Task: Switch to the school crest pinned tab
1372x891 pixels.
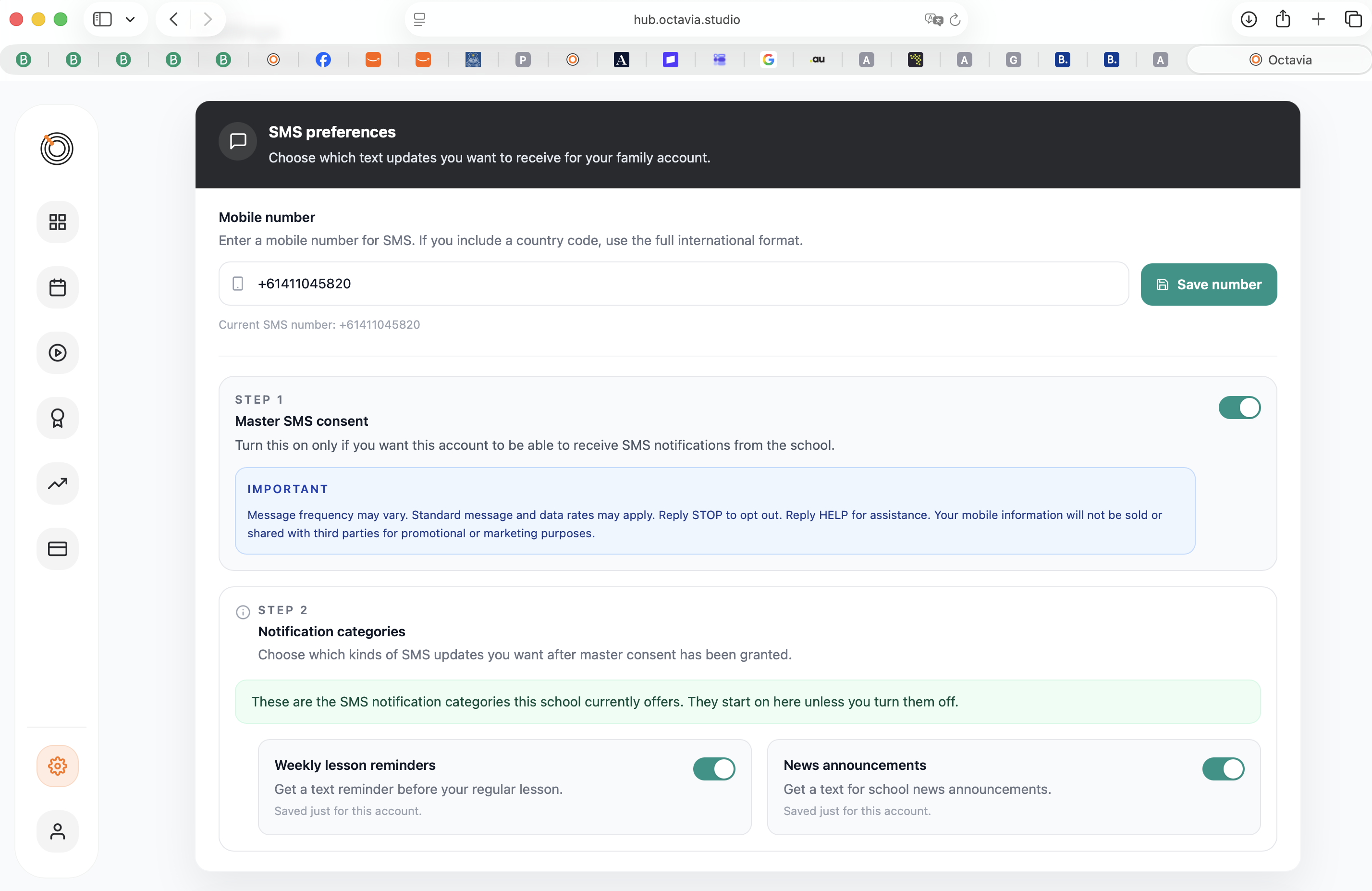Action: pyautogui.click(x=473, y=60)
